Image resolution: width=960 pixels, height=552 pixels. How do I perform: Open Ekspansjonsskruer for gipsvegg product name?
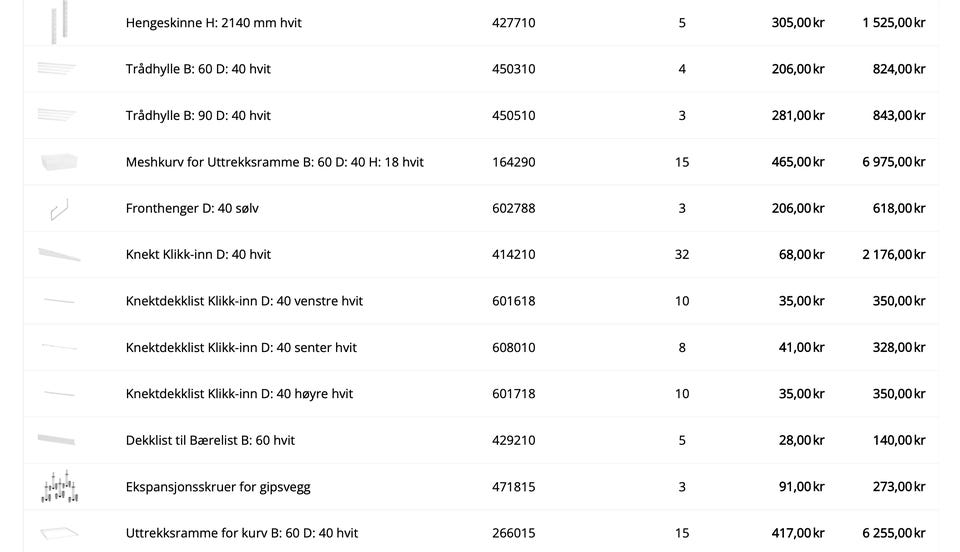tap(217, 487)
